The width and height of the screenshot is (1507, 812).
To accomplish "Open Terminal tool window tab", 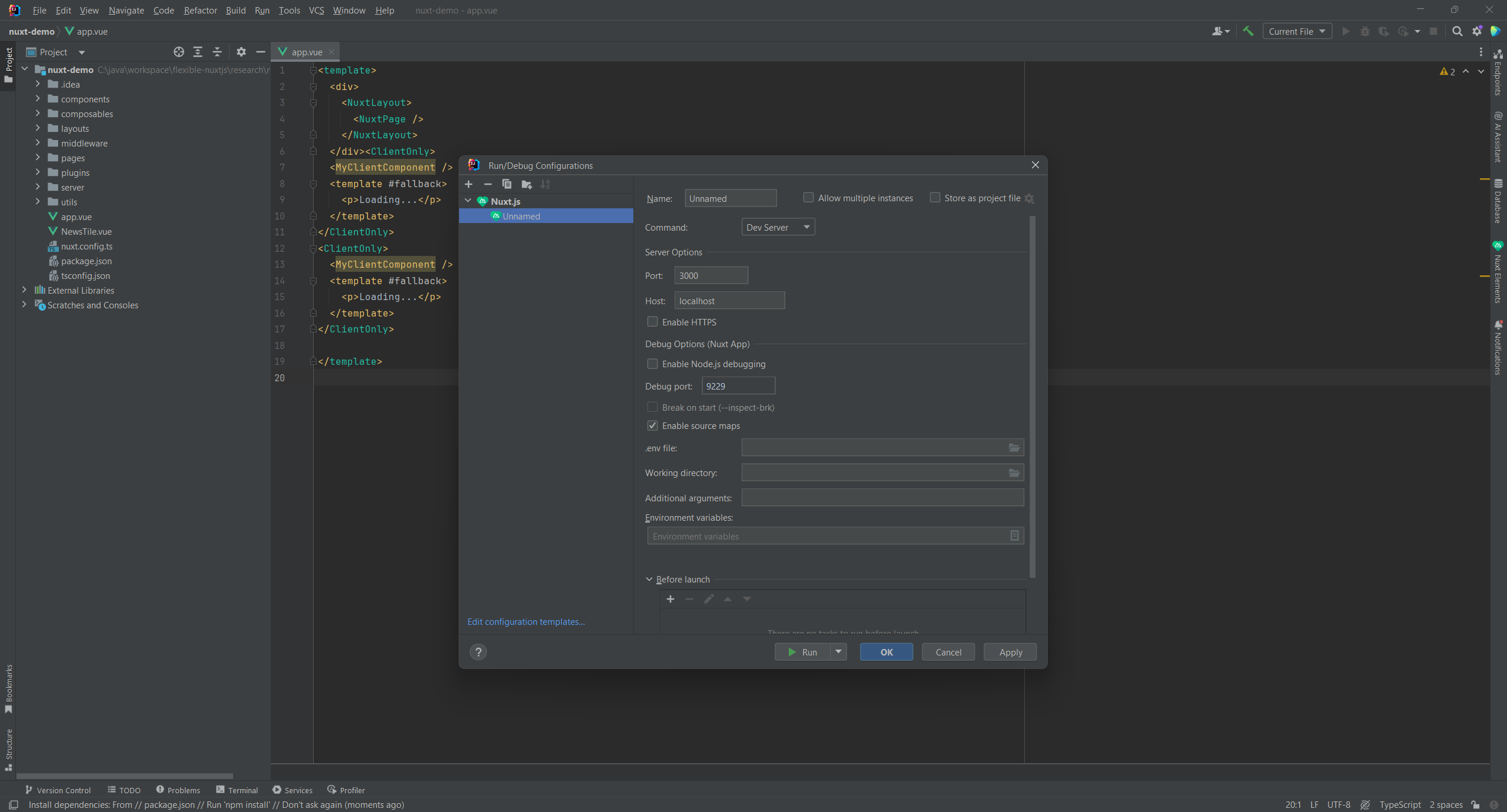I will (237, 790).
